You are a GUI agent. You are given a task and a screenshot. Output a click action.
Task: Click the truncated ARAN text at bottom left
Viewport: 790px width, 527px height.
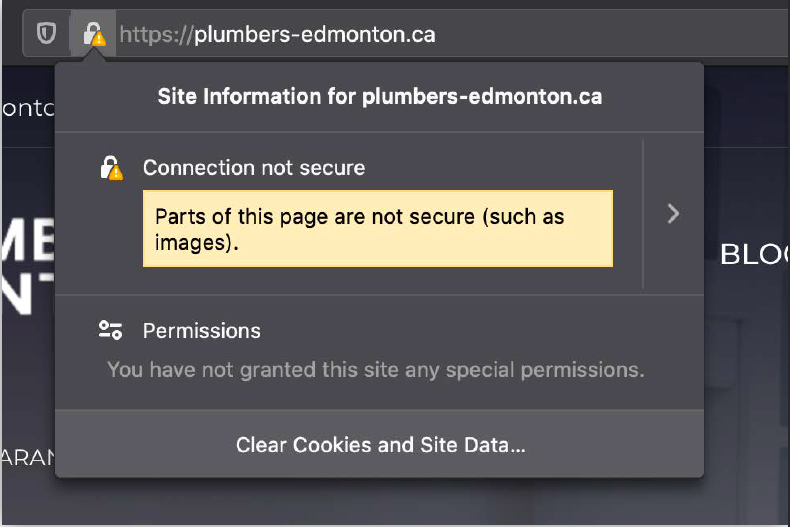click(27, 459)
